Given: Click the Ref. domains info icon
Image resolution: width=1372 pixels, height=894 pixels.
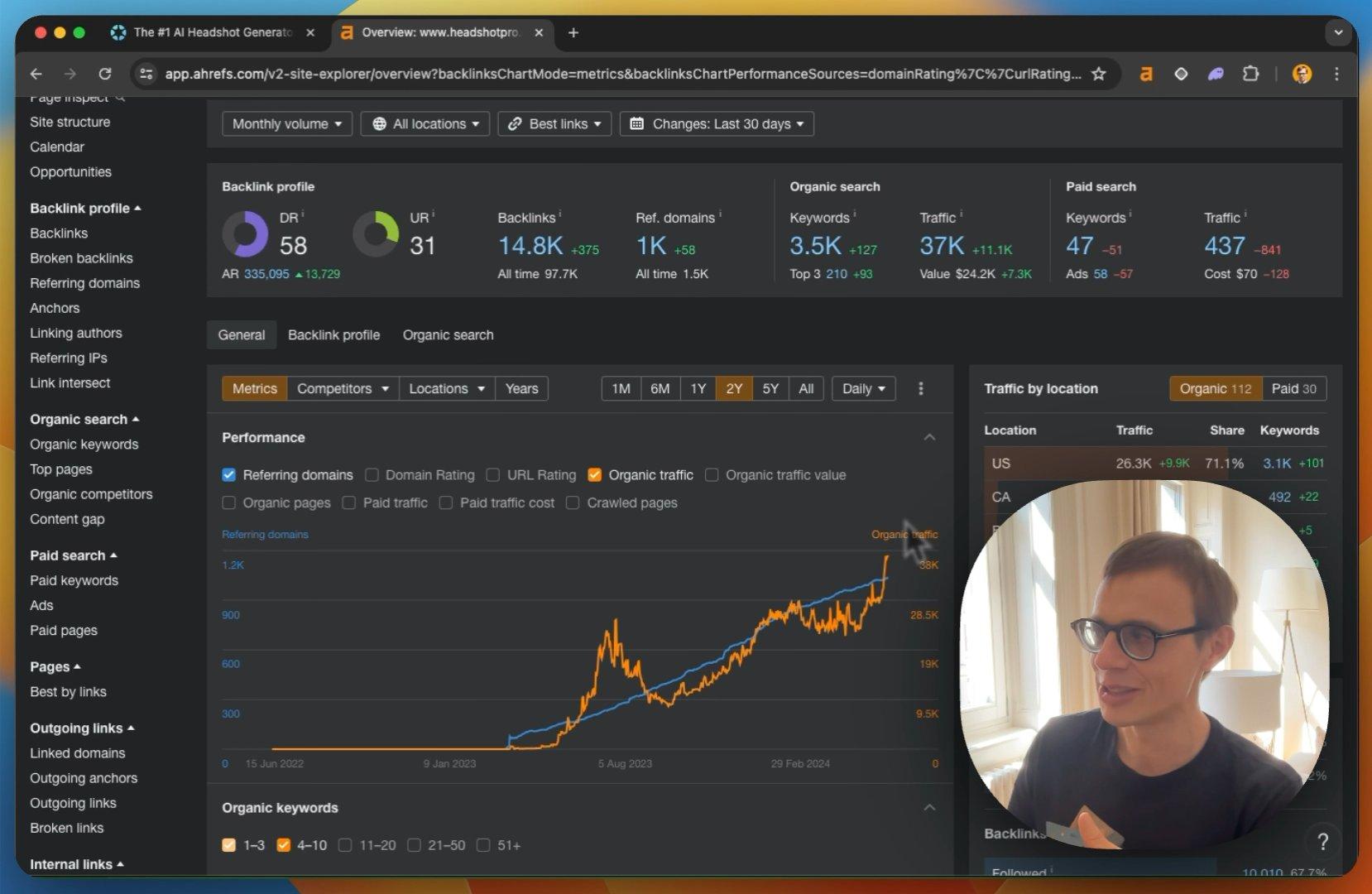Looking at the screenshot, I should tap(720, 214).
